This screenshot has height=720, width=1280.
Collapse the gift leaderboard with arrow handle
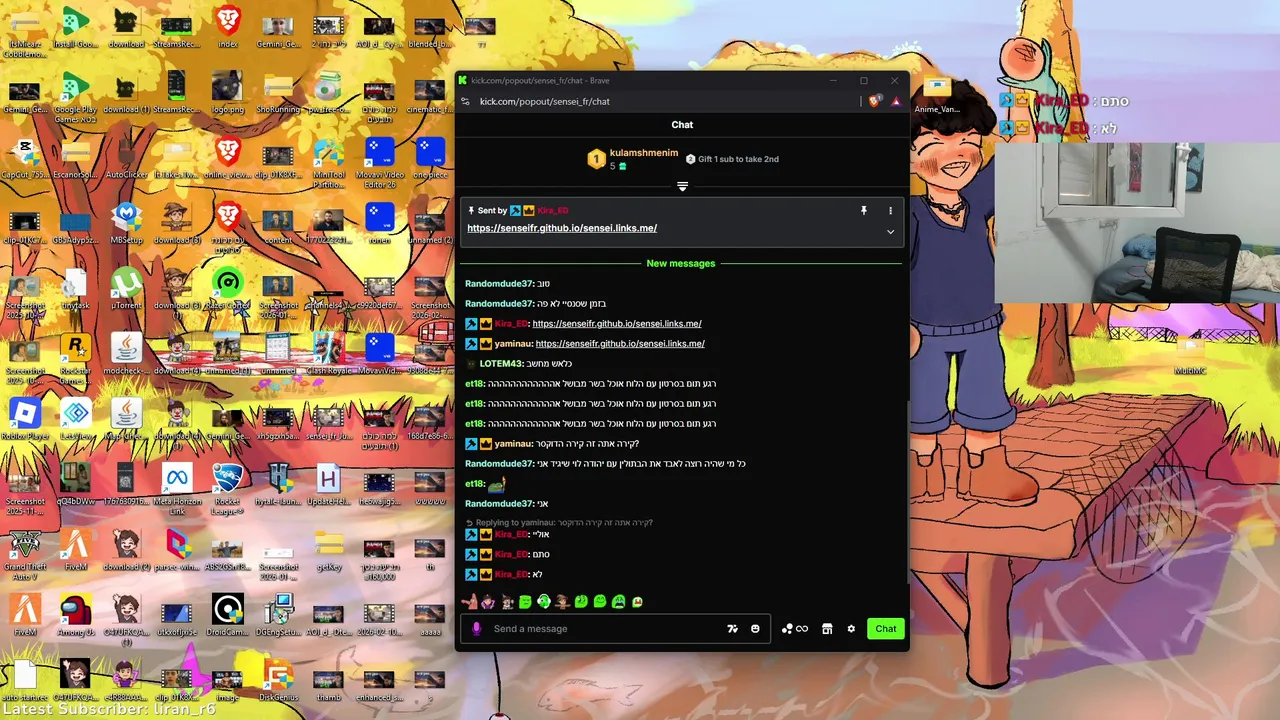pyautogui.click(x=682, y=187)
